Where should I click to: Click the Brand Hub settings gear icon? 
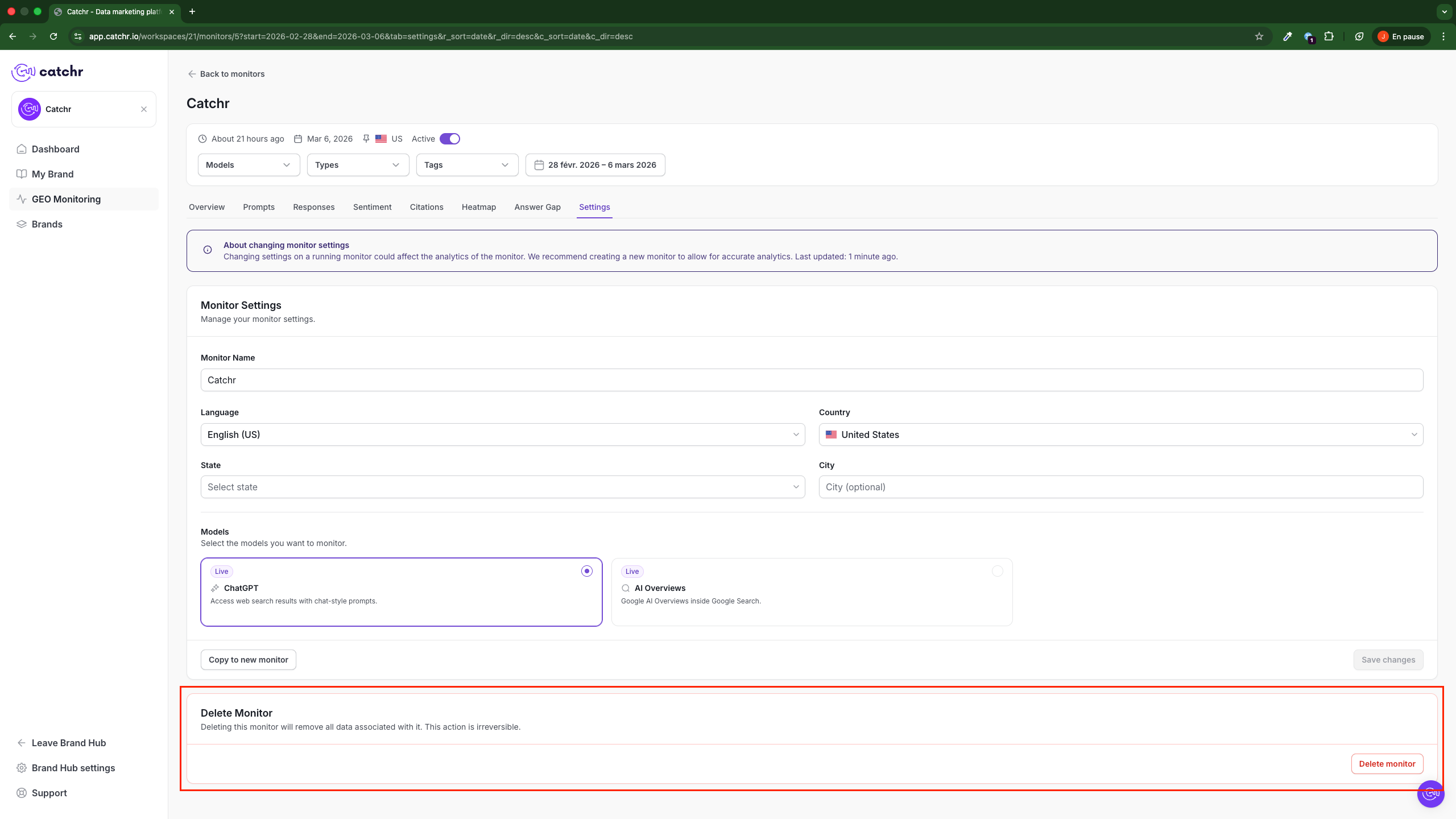[x=22, y=768]
